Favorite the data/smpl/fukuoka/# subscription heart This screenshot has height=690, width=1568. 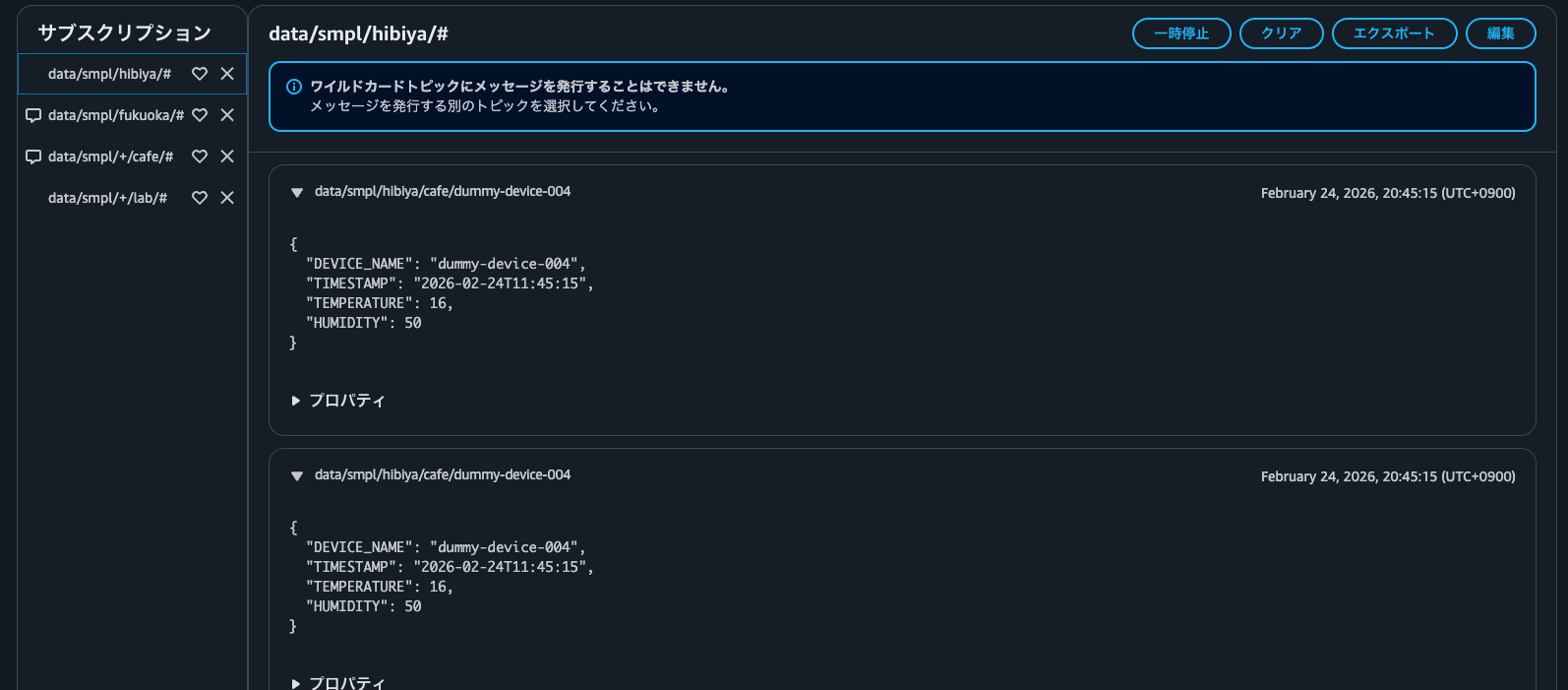click(x=200, y=115)
